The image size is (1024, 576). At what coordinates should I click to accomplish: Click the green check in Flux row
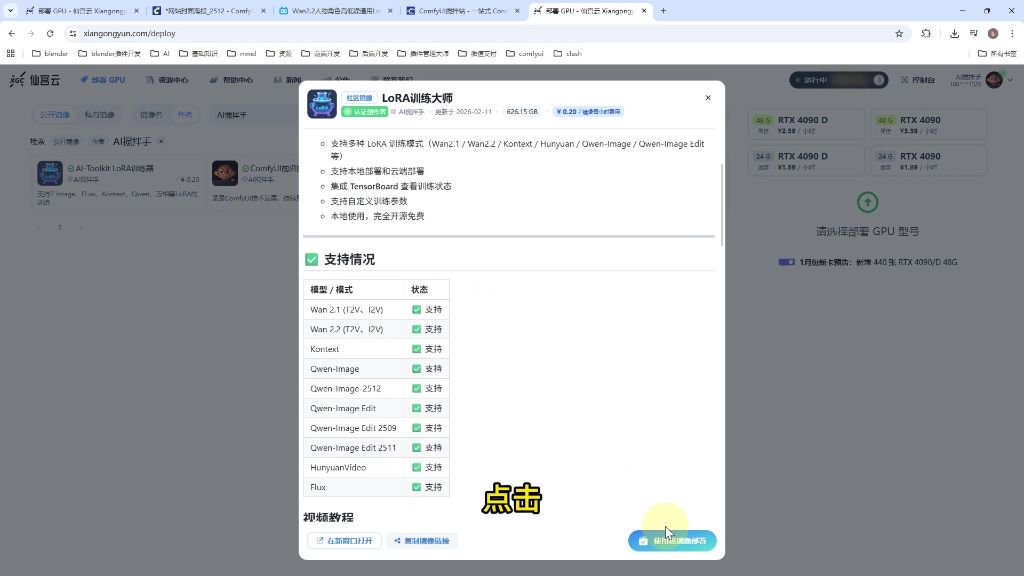point(417,487)
